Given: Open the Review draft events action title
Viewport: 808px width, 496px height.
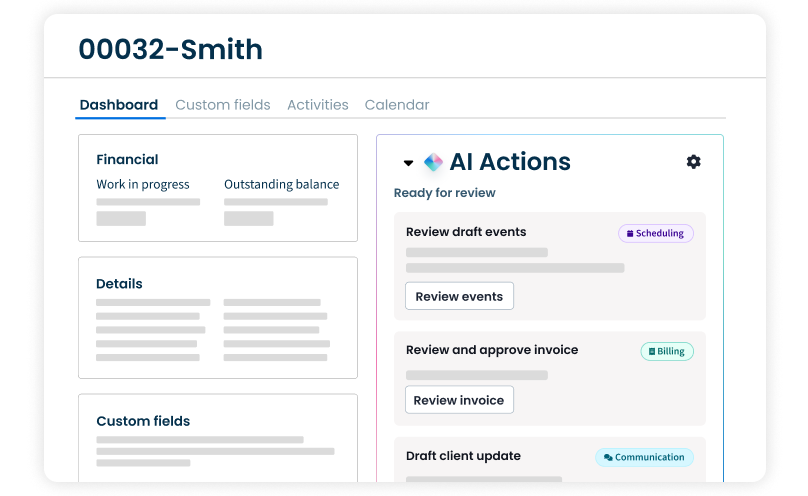Looking at the screenshot, I should pyautogui.click(x=466, y=232).
